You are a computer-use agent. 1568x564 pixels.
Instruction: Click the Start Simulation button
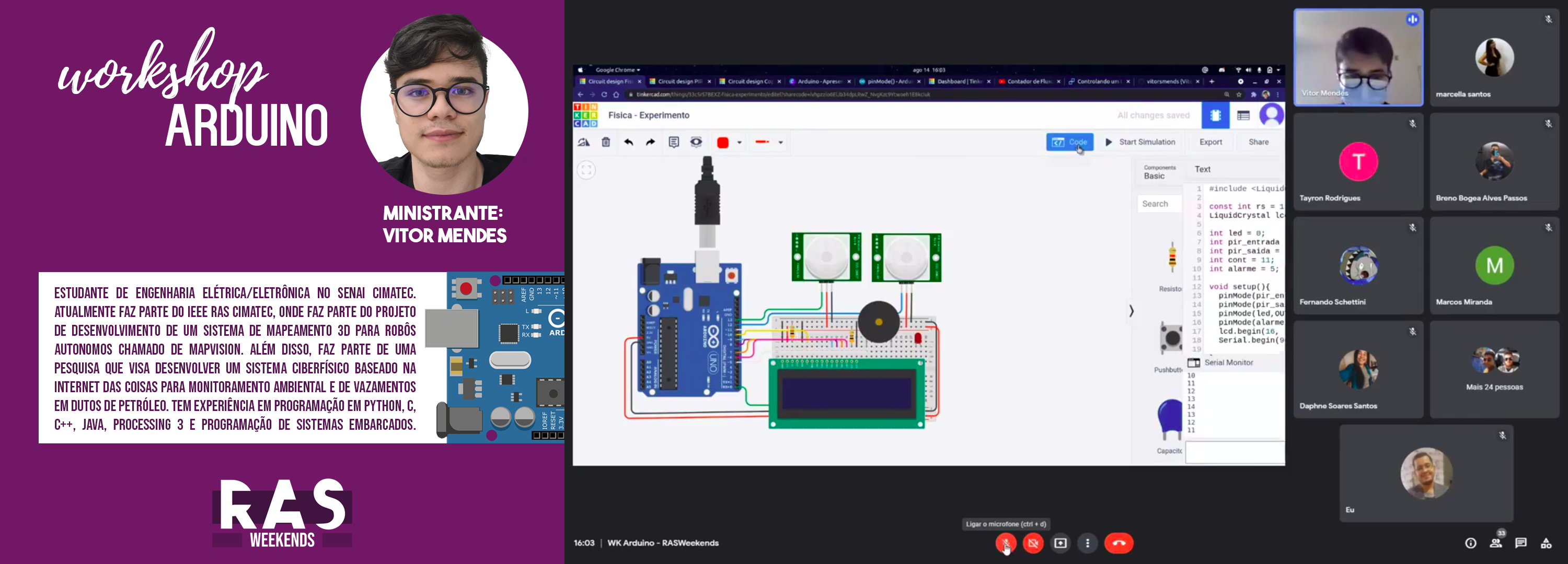(x=1142, y=142)
